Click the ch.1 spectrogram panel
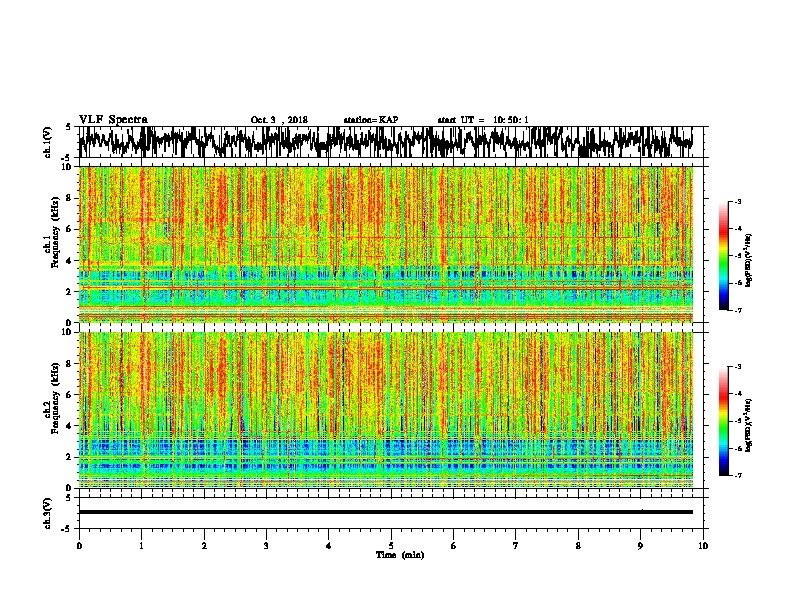The height and width of the screenshot is (612, 792). pyautogui.click(x=386, y=244)
